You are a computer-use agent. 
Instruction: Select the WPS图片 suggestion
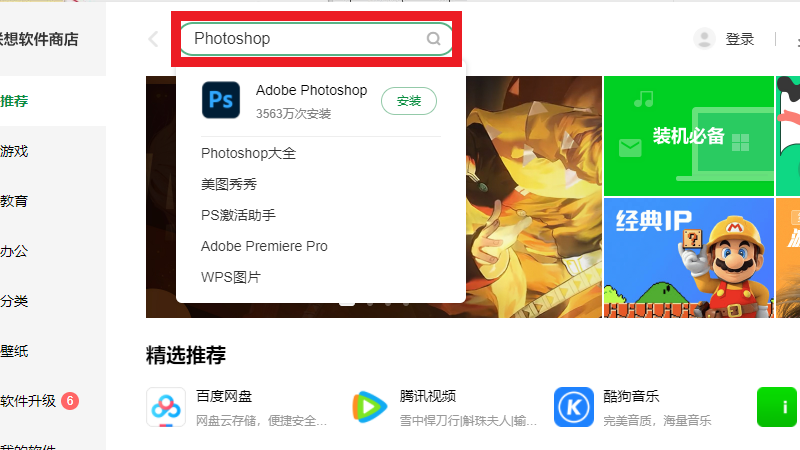pyautogui.click(x=231, y=277)
